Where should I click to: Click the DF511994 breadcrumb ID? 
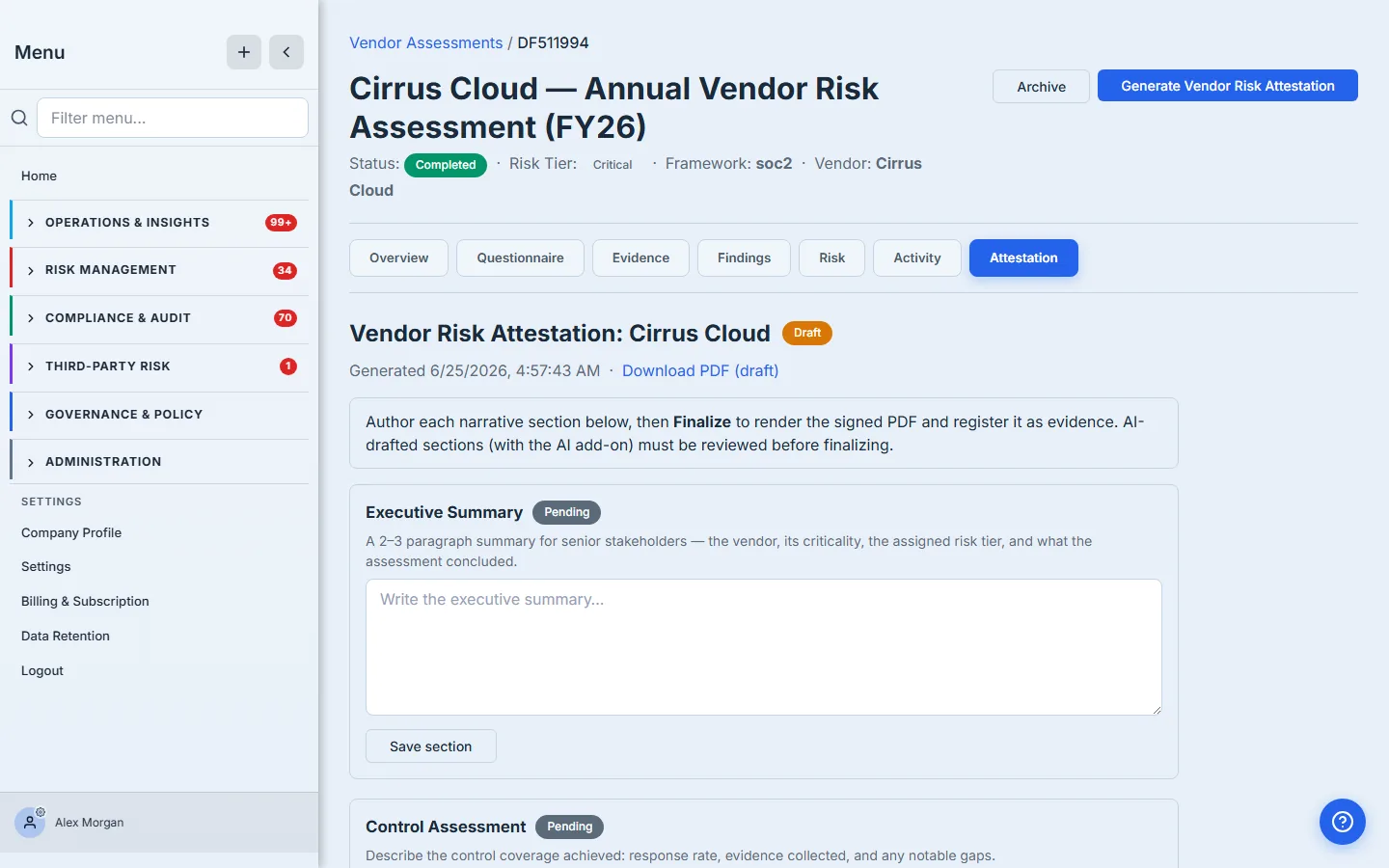(553, 42)
